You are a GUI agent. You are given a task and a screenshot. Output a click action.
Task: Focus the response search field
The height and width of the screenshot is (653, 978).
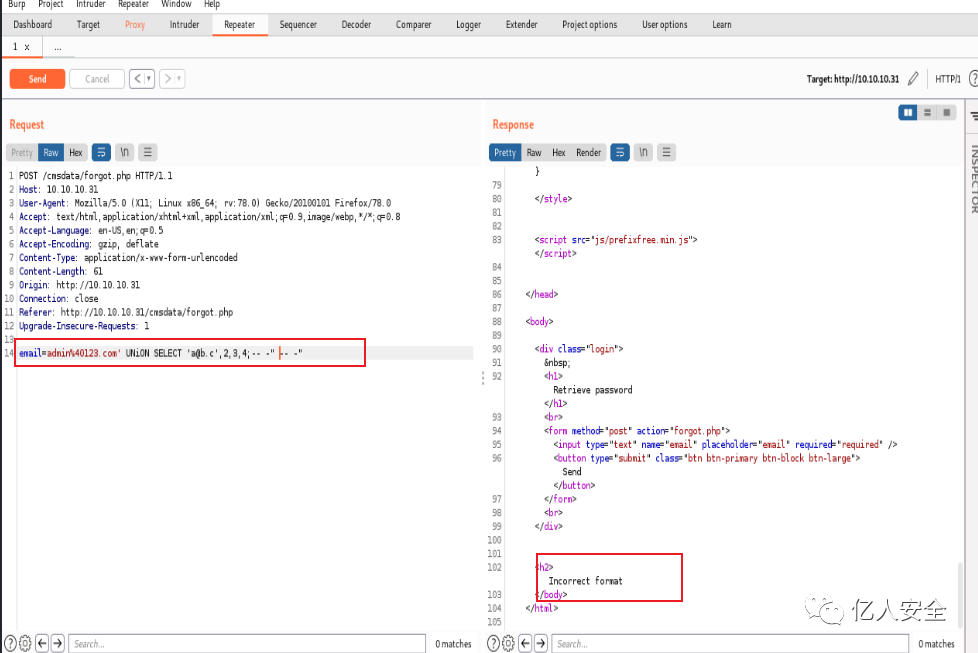click(x=730, y=644)
